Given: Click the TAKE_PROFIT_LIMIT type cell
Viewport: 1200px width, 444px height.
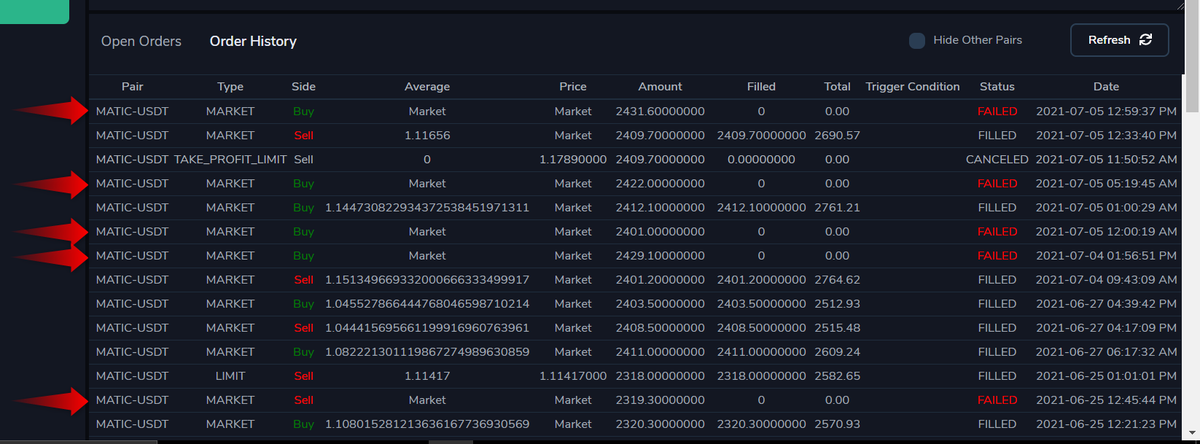Looking at the screenshot, I should [x=230, y=159].
